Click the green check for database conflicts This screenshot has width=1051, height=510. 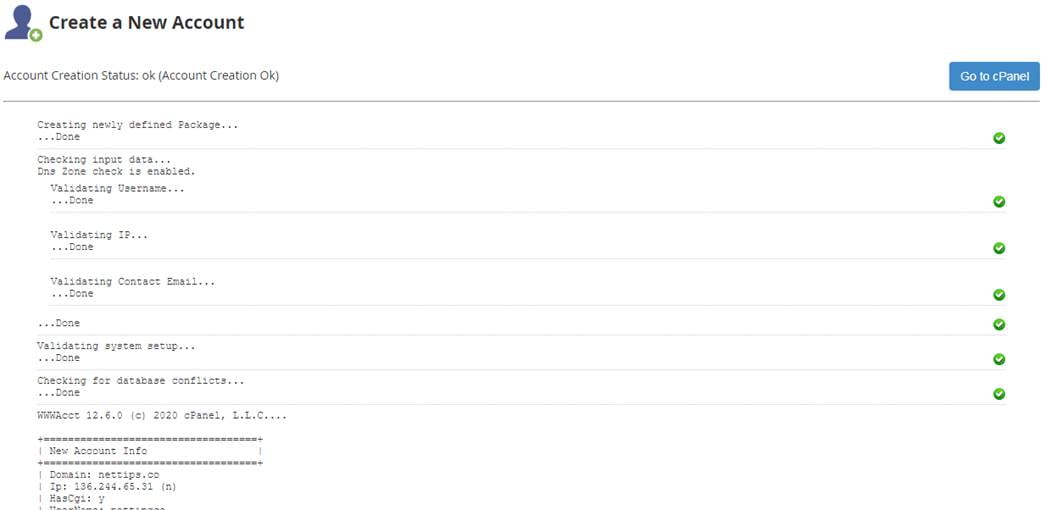pos(998,394)
